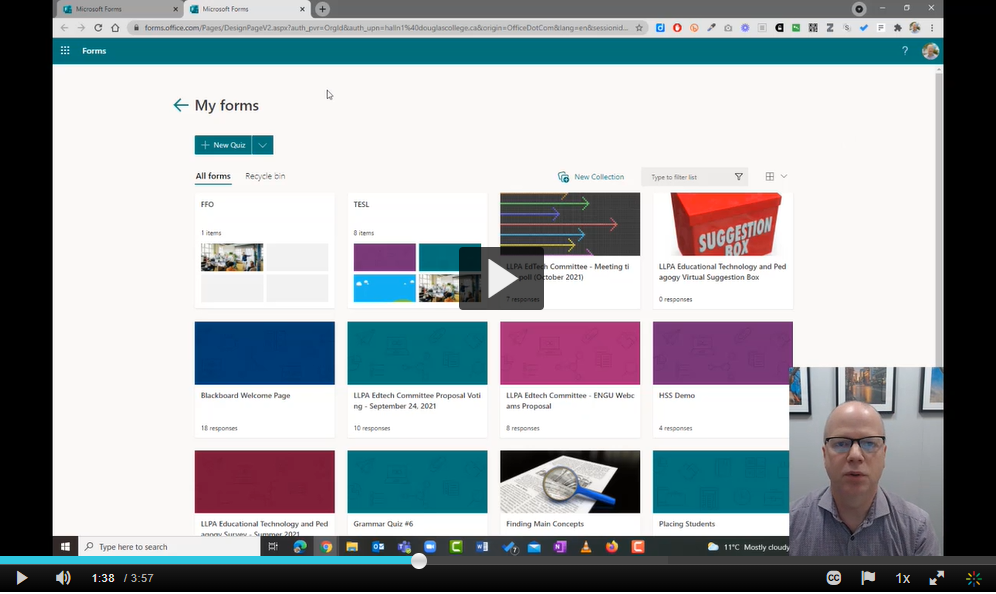This screenshot has height=594, width=996.
Task: Select the All forms tab
Action: click(x=213, y=176)
